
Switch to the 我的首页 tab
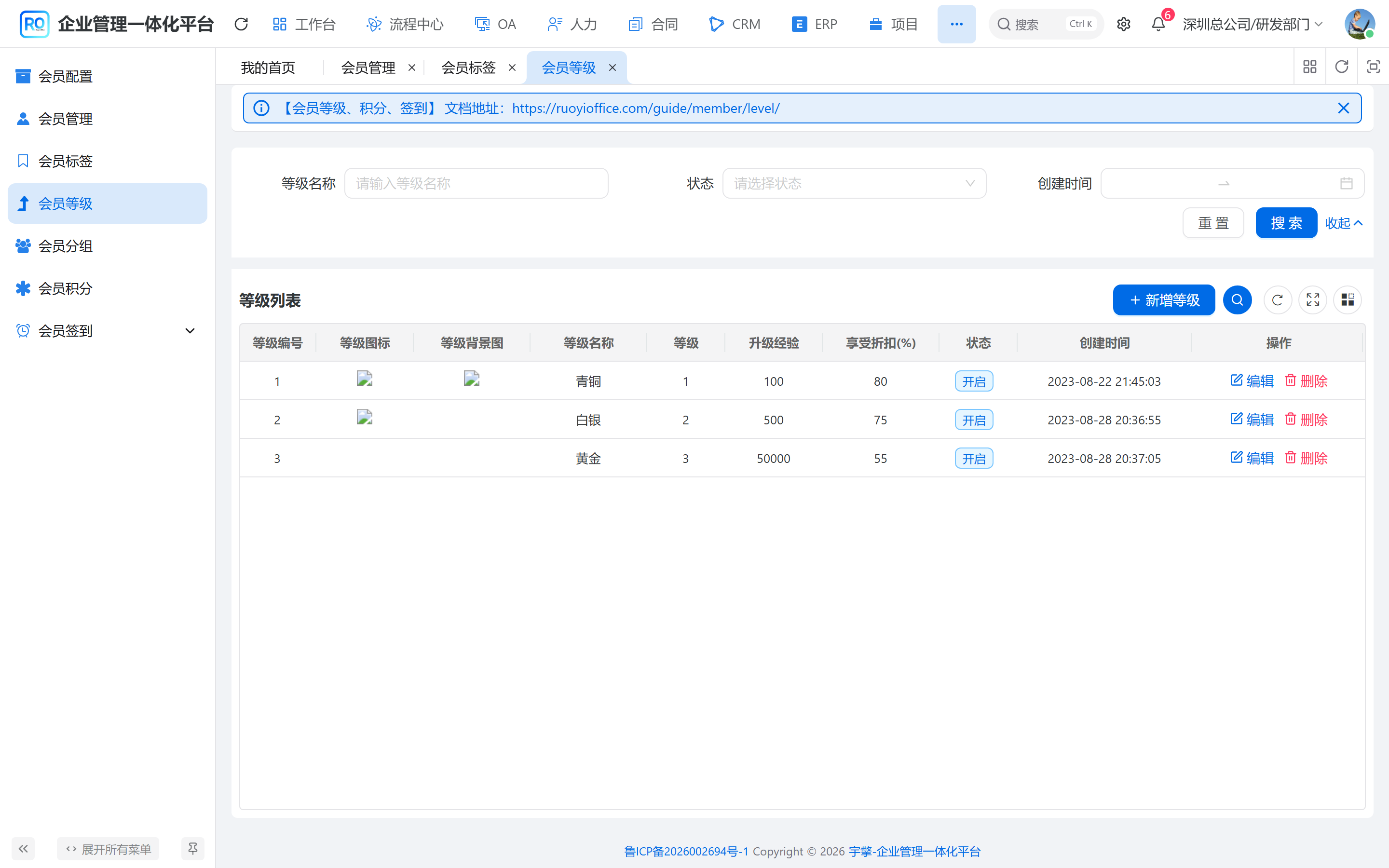[268, 68]
